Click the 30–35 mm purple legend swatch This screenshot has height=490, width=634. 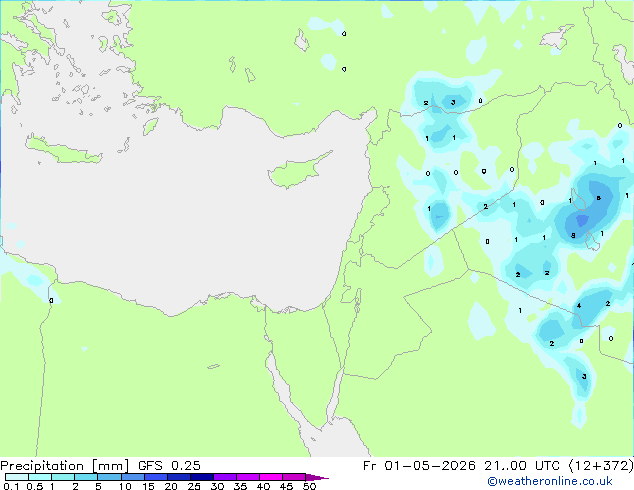(x=225, y=477)
